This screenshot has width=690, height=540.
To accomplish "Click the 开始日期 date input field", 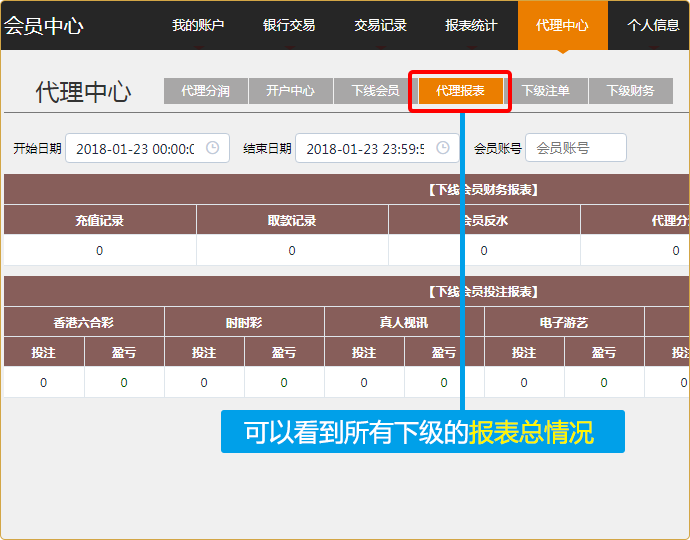I will pyautogui.click(x=135, y=148).
